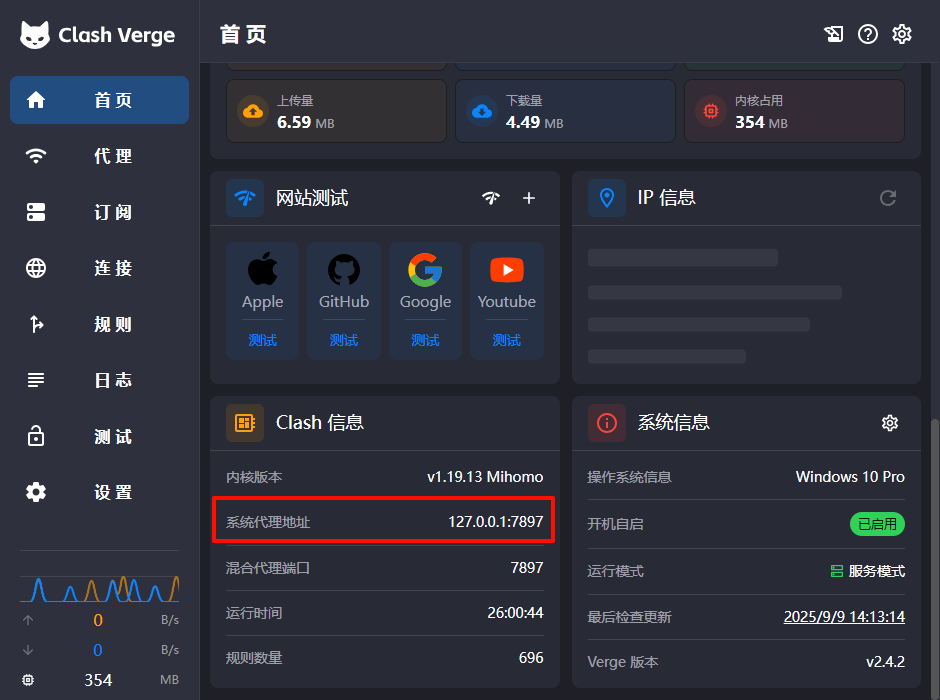
Task: Click the home icon in the sidebar
Action: pos(36,100)
